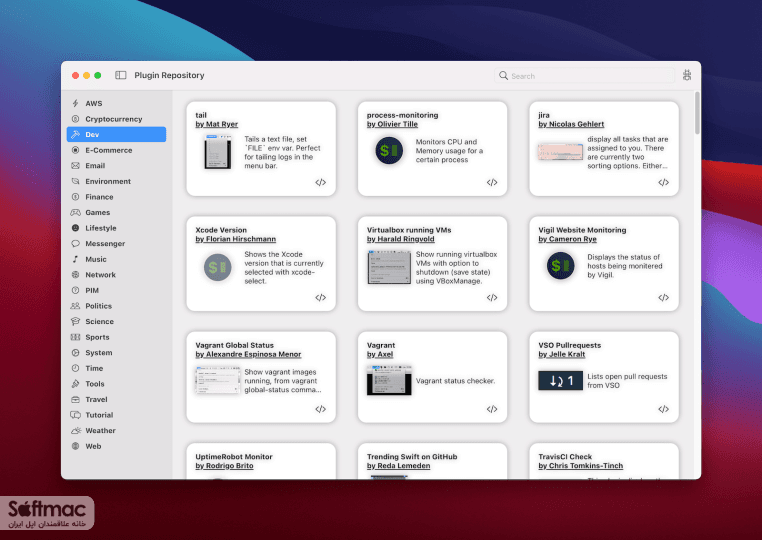Viewport: 762px width, 540px height.
Task: Click the Sports sidebar icon
Action: 75,337
